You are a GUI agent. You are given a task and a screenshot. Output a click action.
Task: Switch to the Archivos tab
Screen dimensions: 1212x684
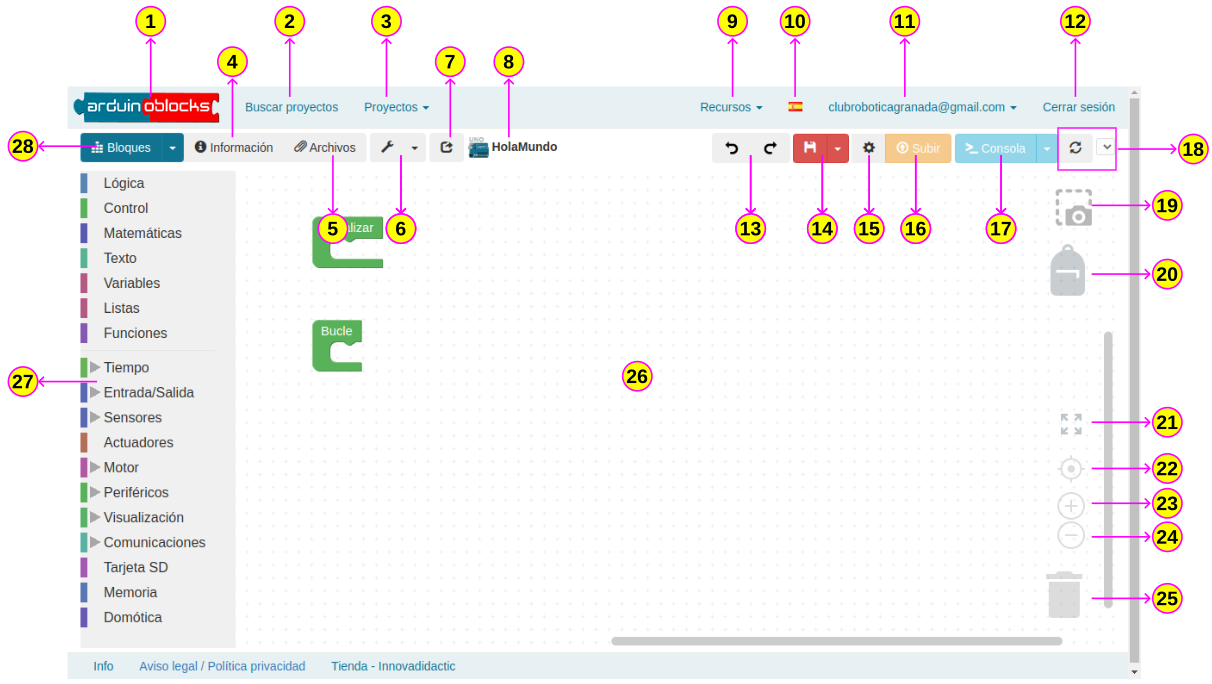tap(325, 148)
